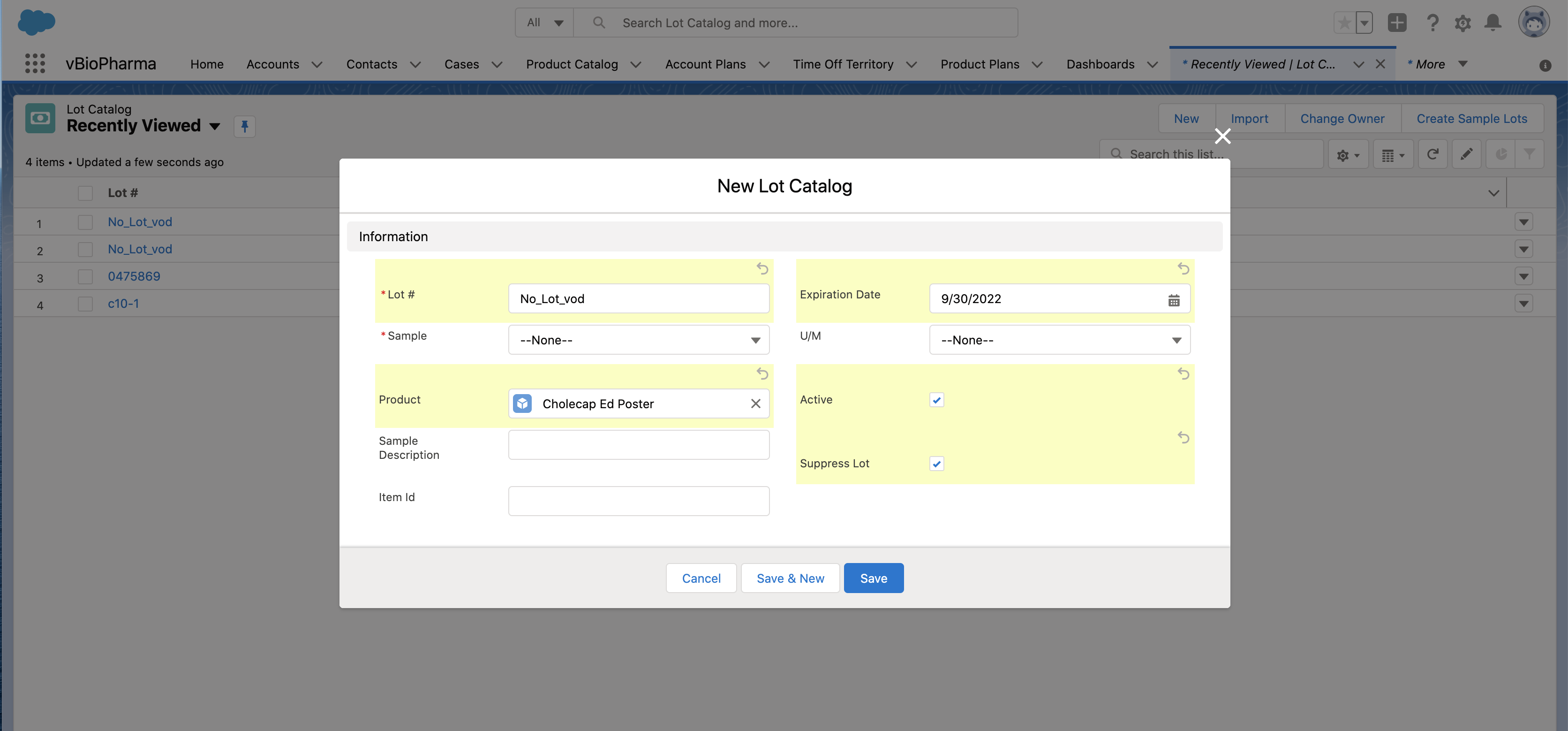Image resolution: width=1568 pixels, height=731 pixels.
Task: Open the Dashboards navigation tab
Action: click(x=1100, y=64)
